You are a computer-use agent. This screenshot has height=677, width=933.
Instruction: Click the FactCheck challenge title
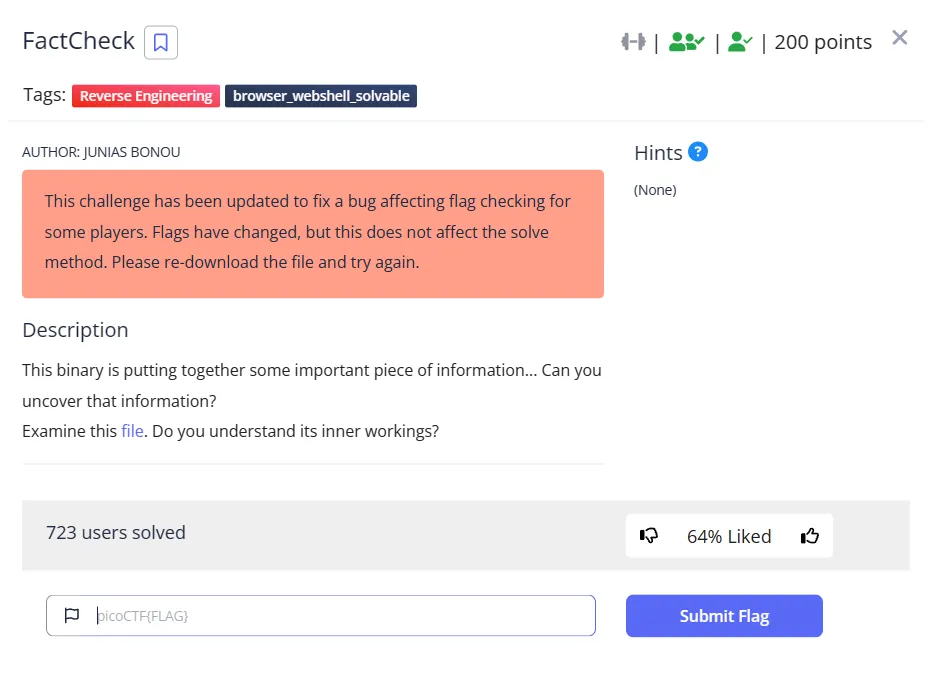(x=79, y=41)
